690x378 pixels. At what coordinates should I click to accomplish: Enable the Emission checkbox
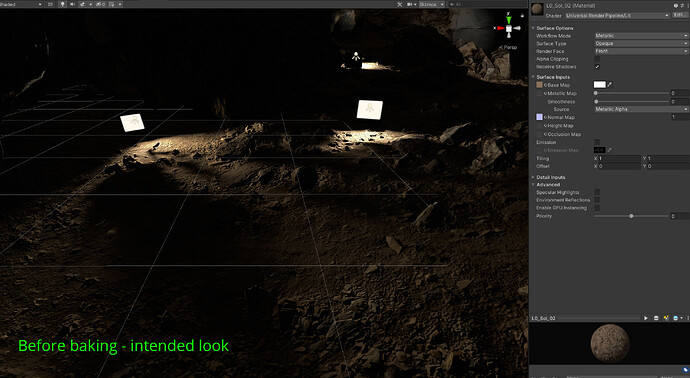tap(597, 142)
